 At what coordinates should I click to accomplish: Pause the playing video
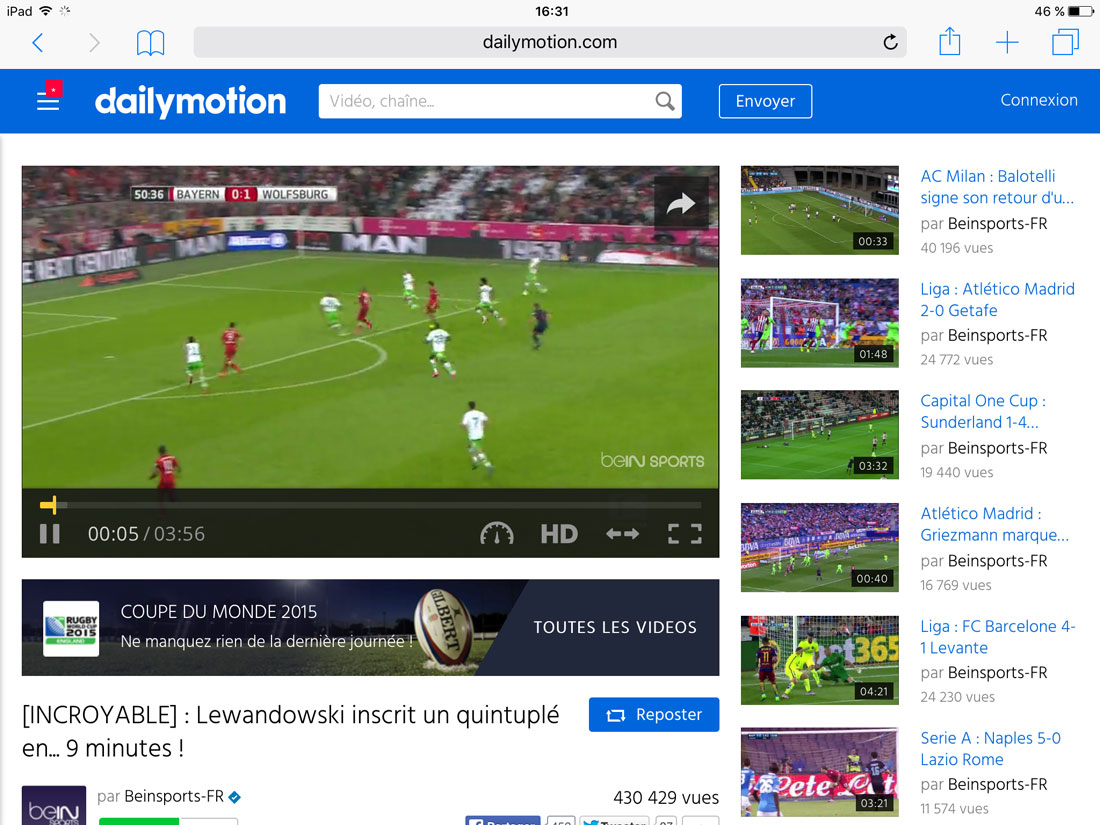coord(49,534)
